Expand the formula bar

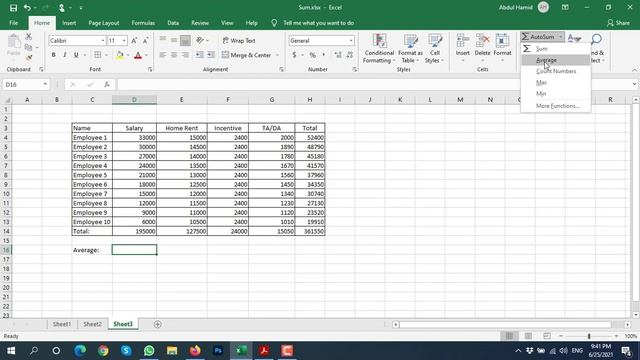tap(634, 84)
